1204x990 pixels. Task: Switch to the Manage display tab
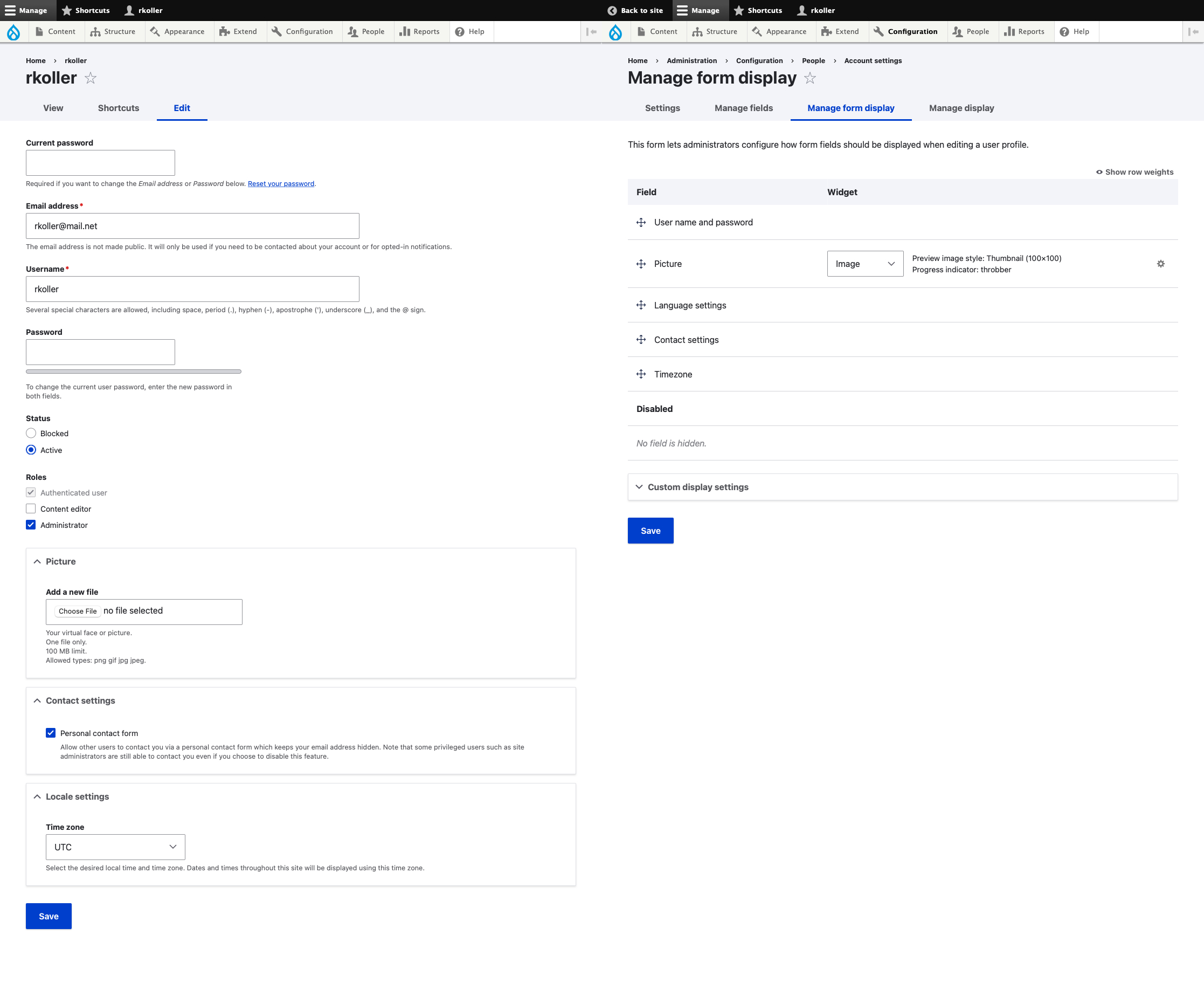(961, 108)
